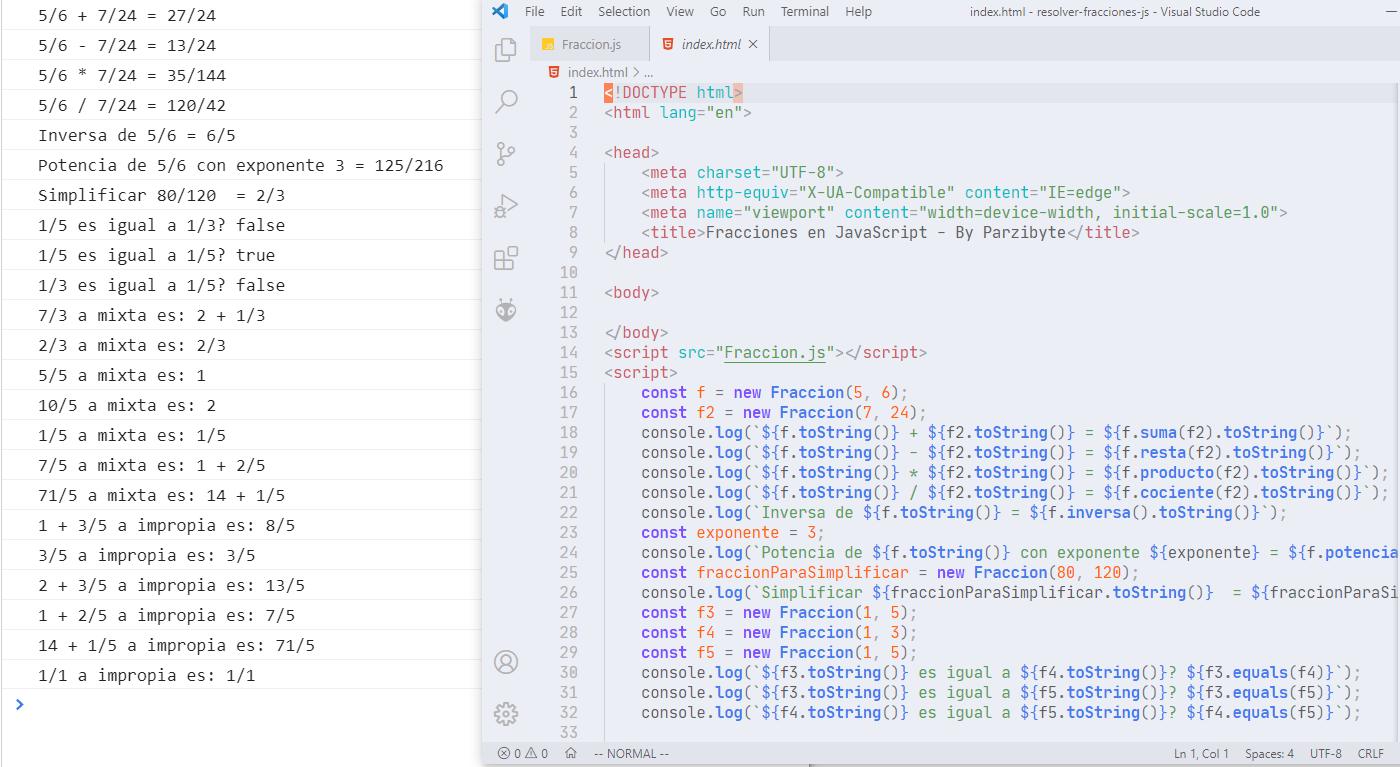Open the Help menu
This screenshot has height=767, width=1400.
click(858, 12)
